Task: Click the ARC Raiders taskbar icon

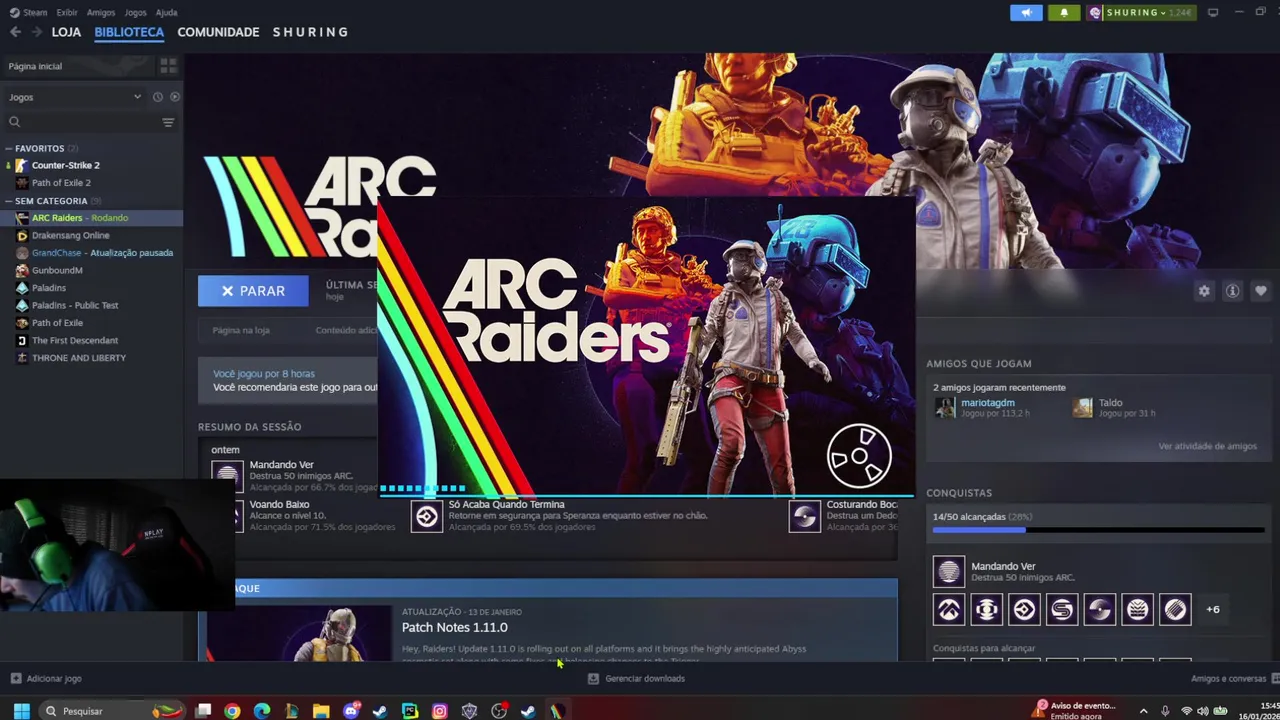Action: pyautogui.click(x=558, y=711)
